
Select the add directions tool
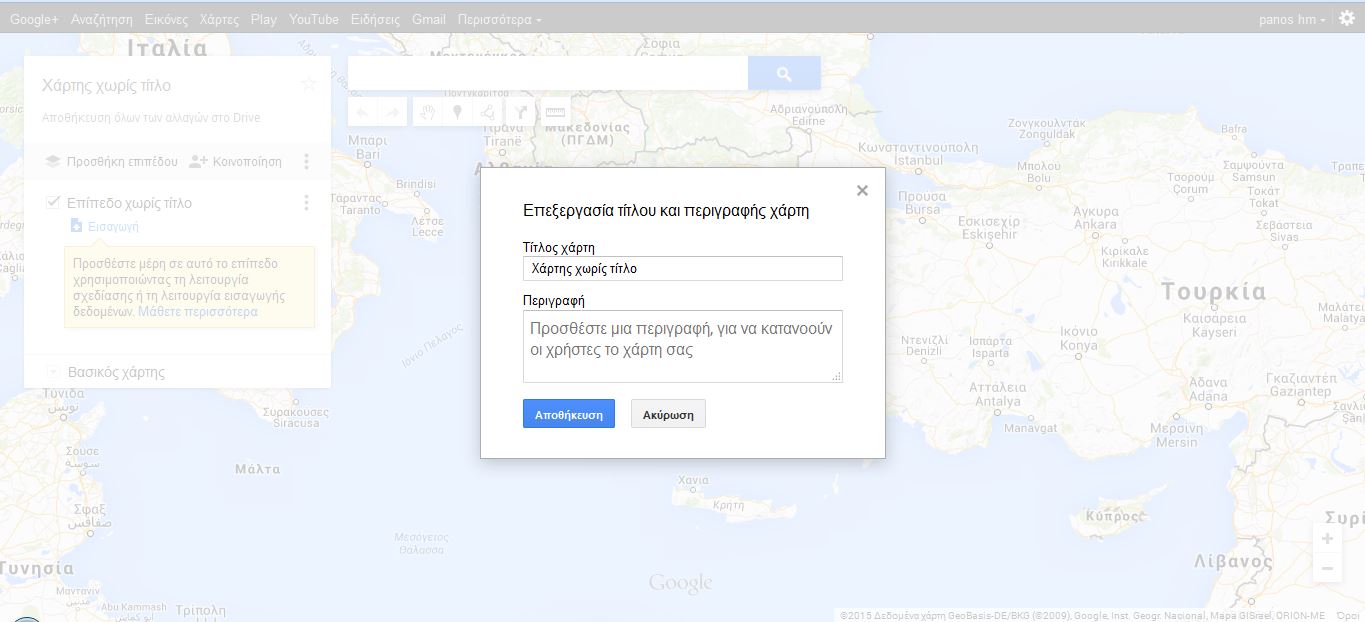pyautogui.click(x=520, y=113)
